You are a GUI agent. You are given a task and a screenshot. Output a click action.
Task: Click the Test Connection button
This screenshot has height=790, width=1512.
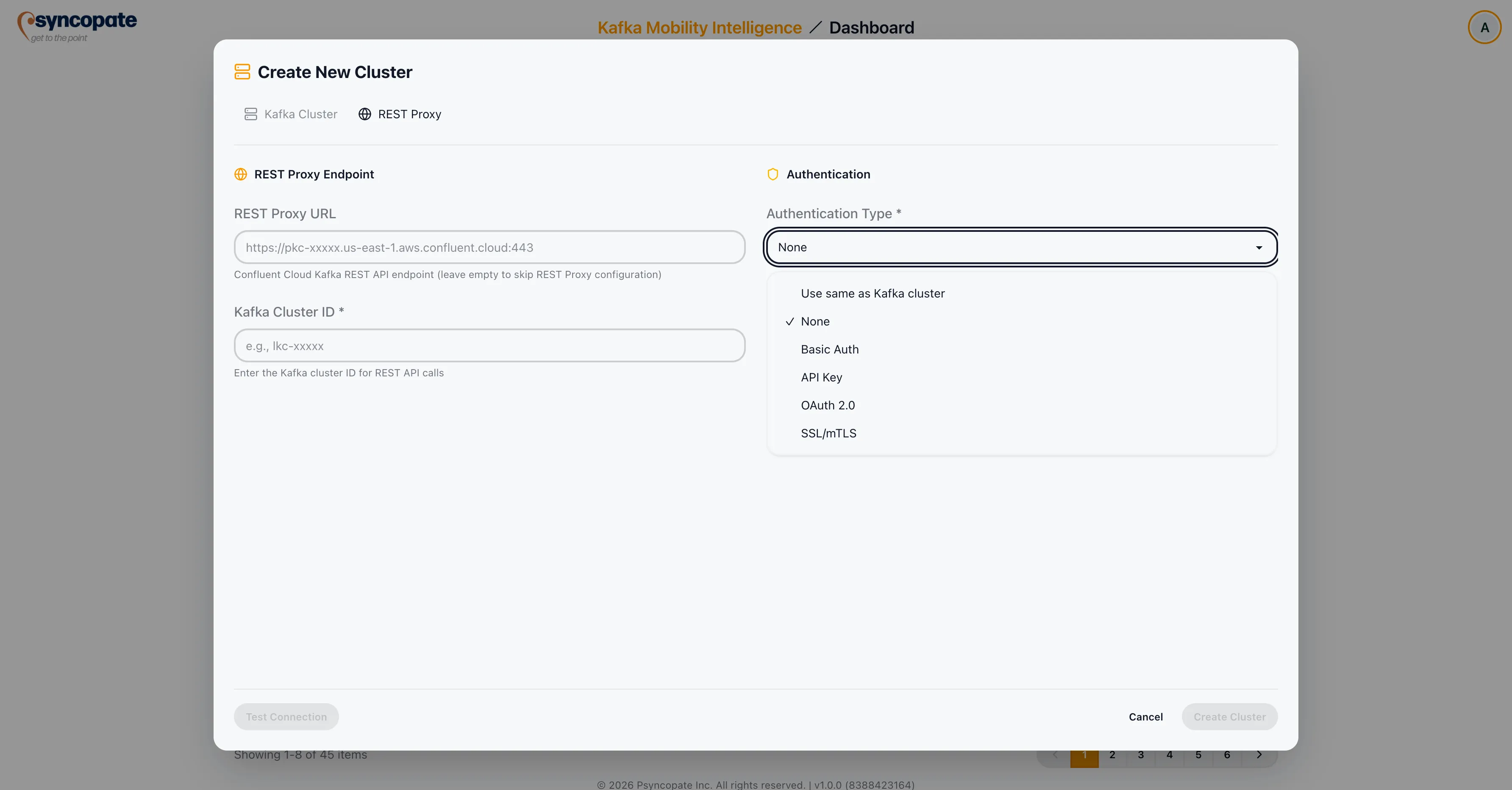tap(286, 717)
